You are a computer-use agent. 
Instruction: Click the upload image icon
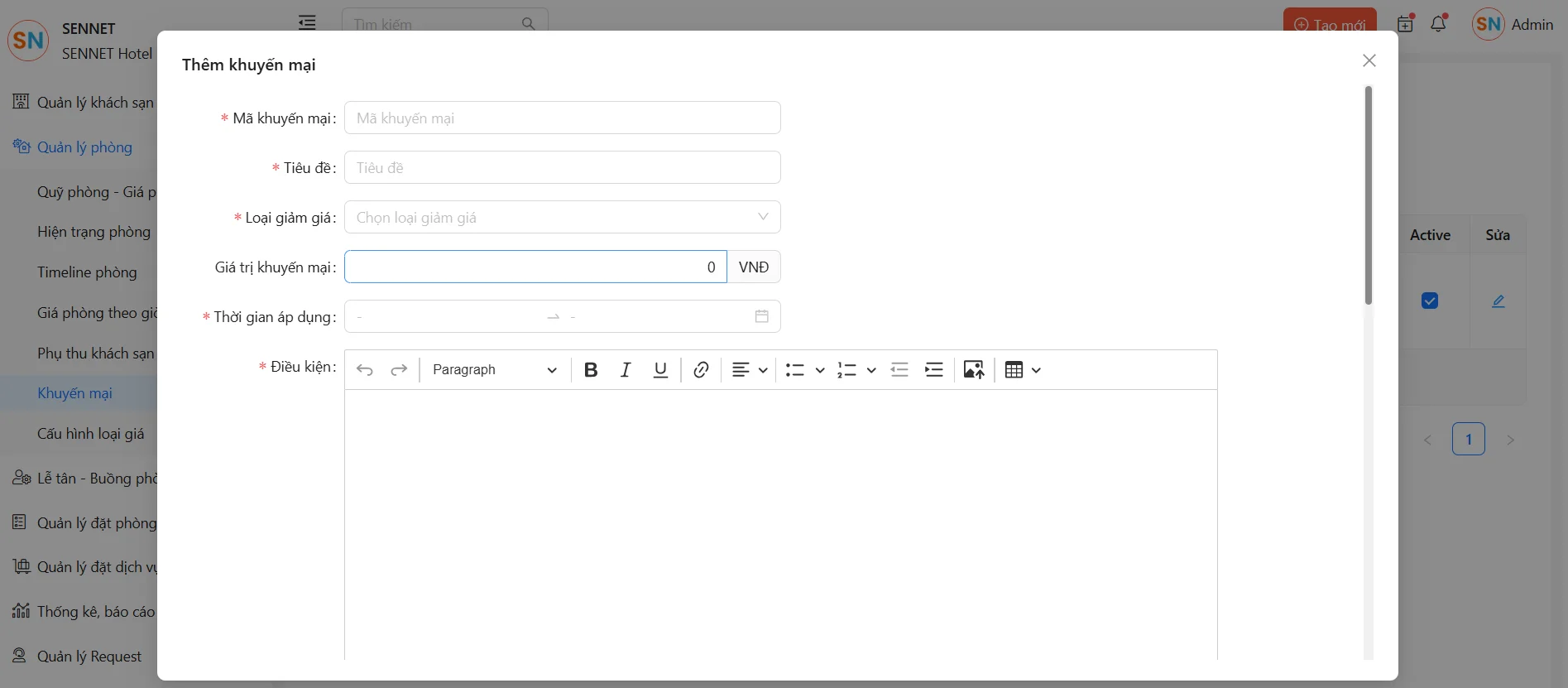click(x=974, y=370)
